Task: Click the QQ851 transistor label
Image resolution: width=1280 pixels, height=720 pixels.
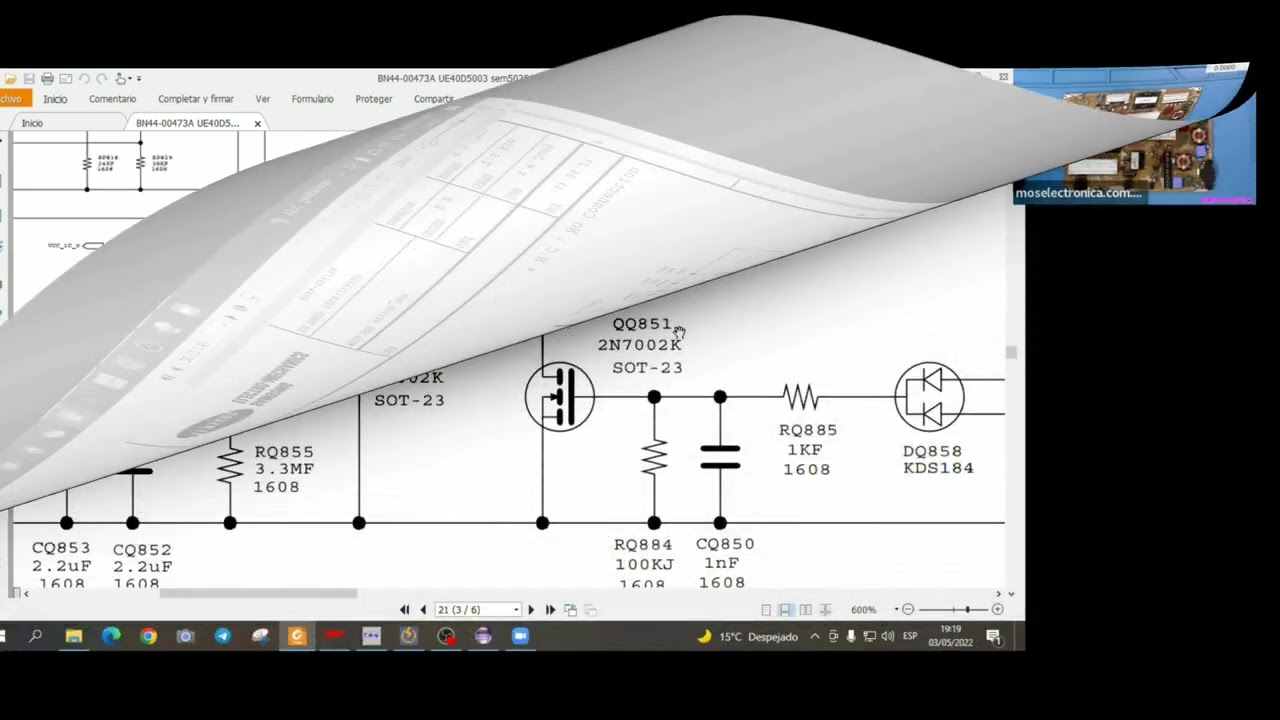Action: coord(641,324)
